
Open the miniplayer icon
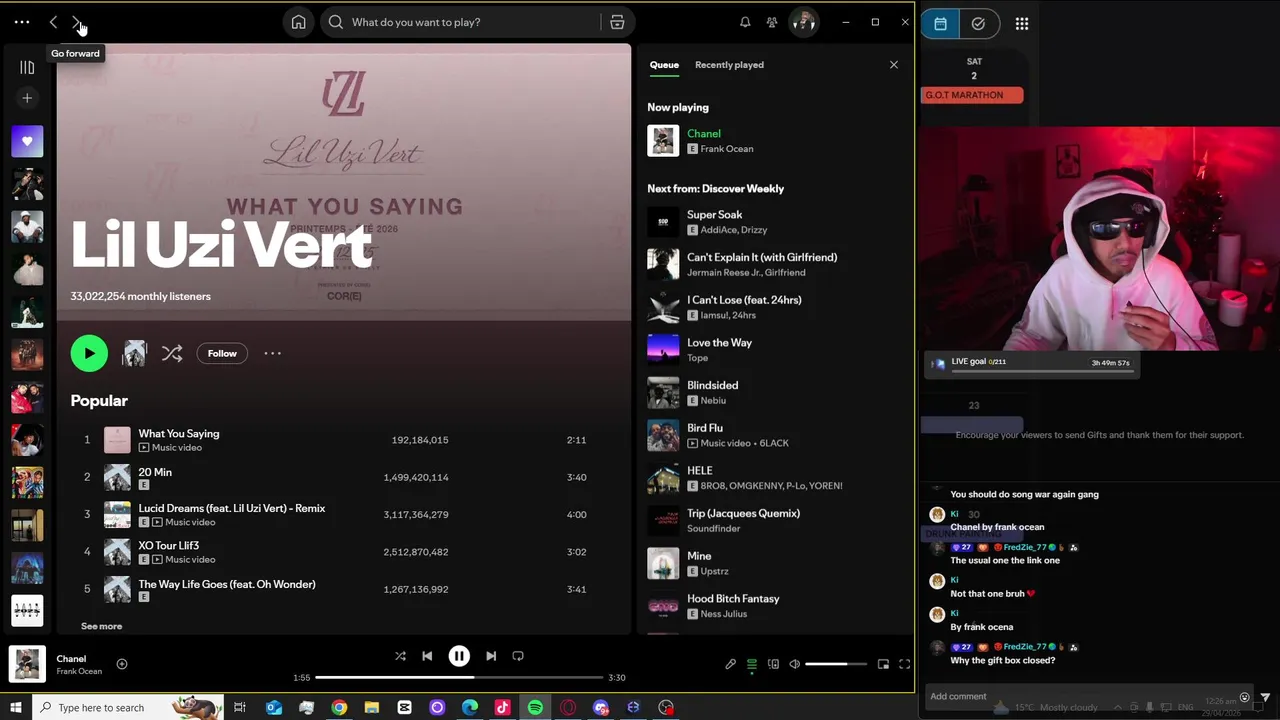[x=883, y=664]
